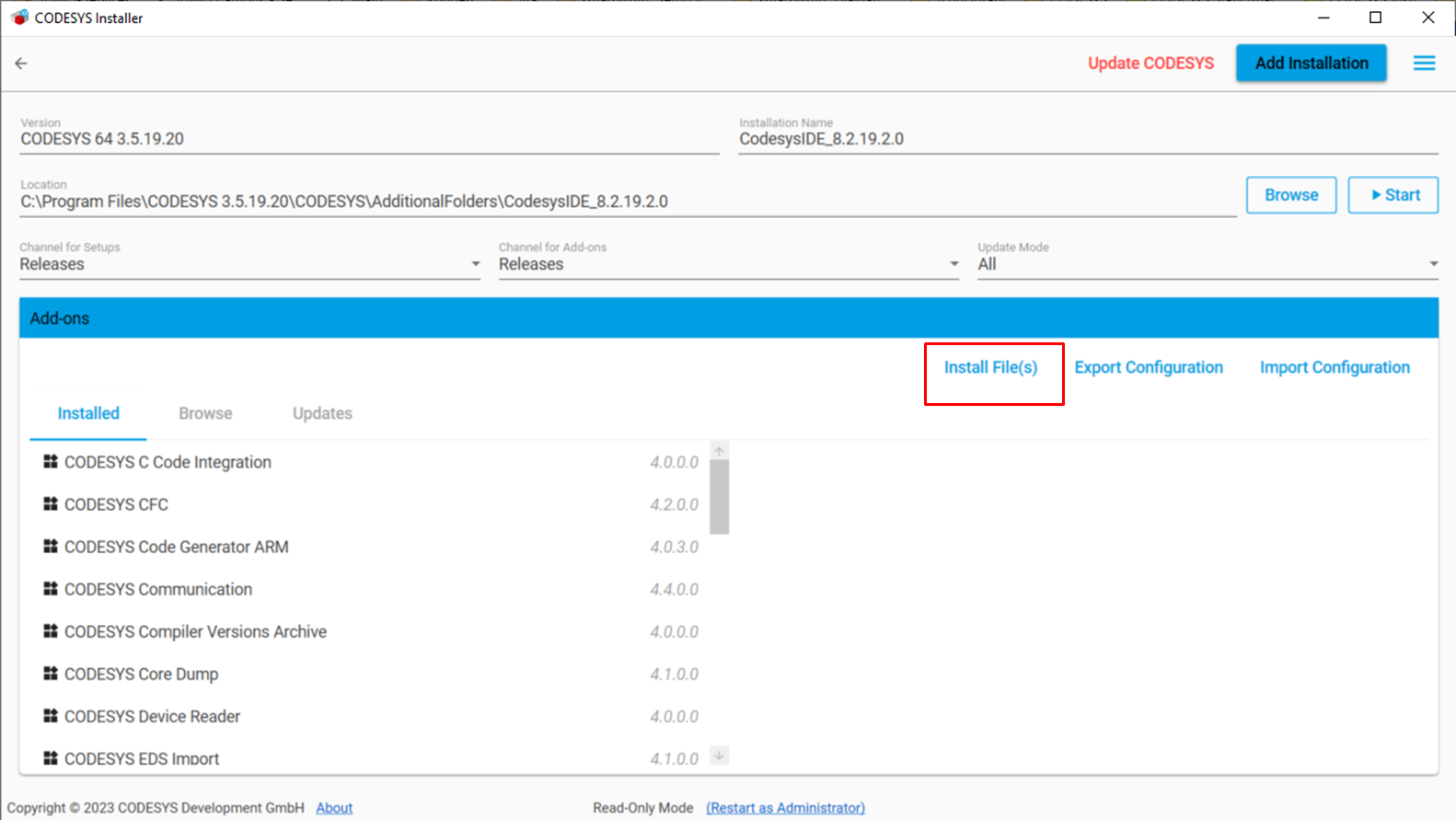
Task: Click the CODESYS C Code Integration add-on icon
Action: click(x=51, y=462)
